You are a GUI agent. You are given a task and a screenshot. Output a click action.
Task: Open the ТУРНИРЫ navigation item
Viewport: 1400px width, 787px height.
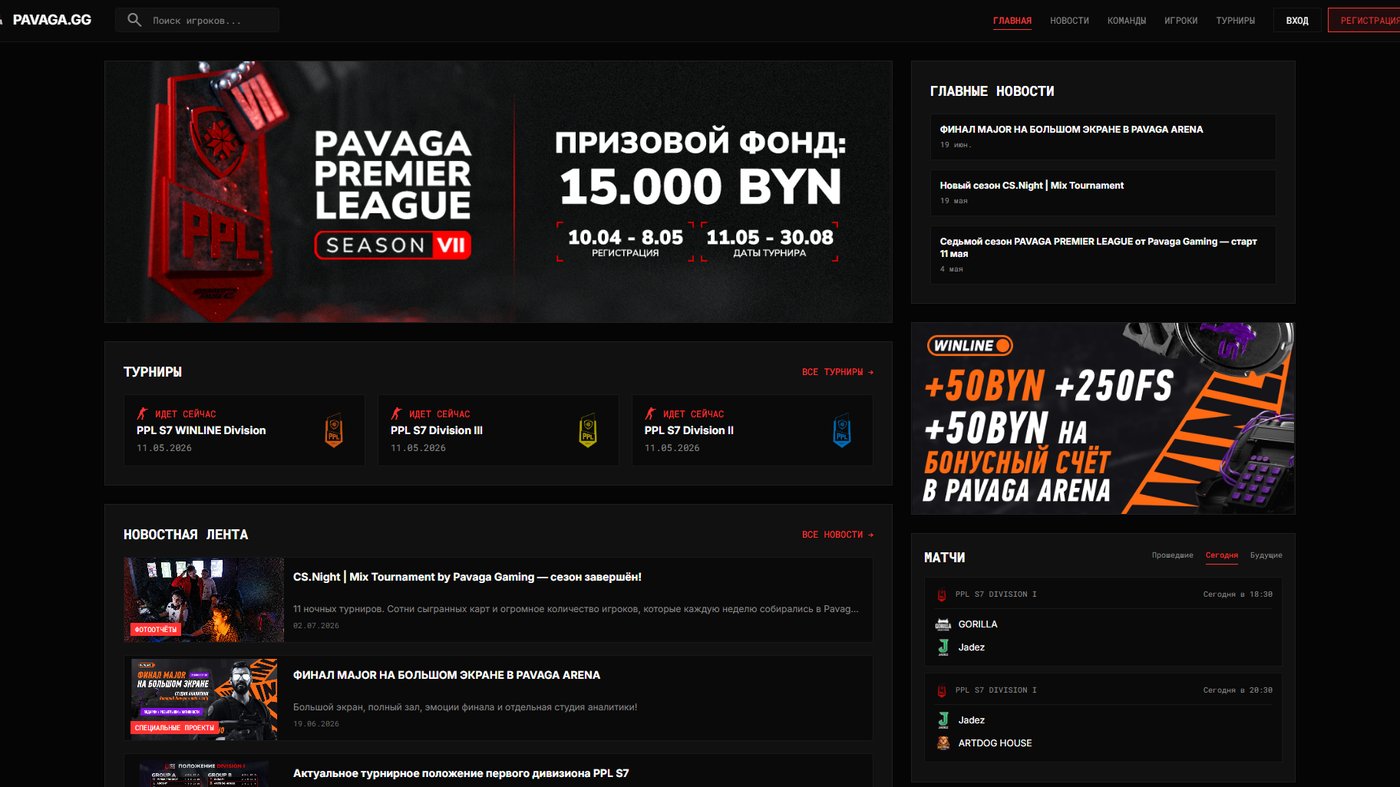click(x=1235, y=21)
